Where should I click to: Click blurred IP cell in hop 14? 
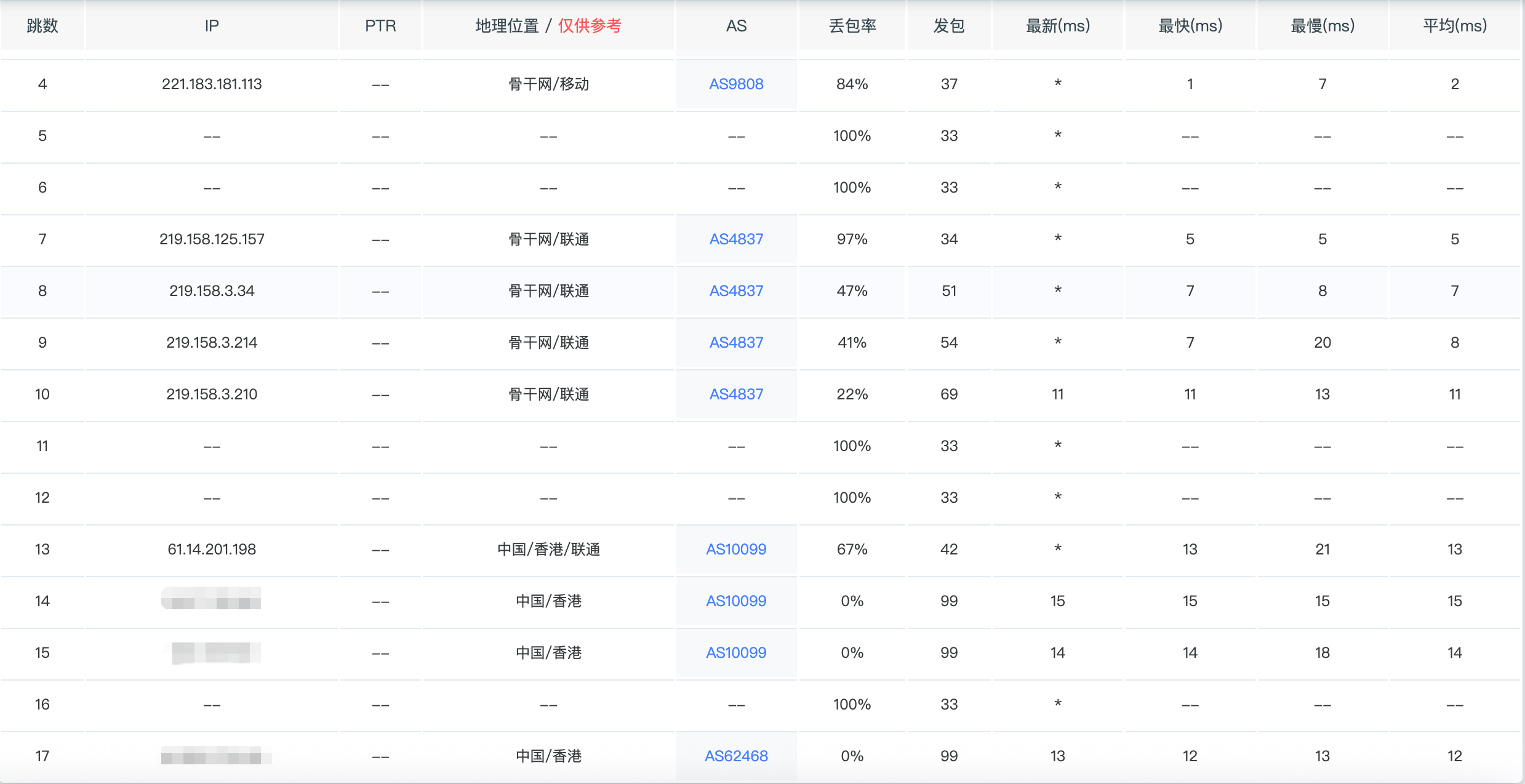point(211,599)
